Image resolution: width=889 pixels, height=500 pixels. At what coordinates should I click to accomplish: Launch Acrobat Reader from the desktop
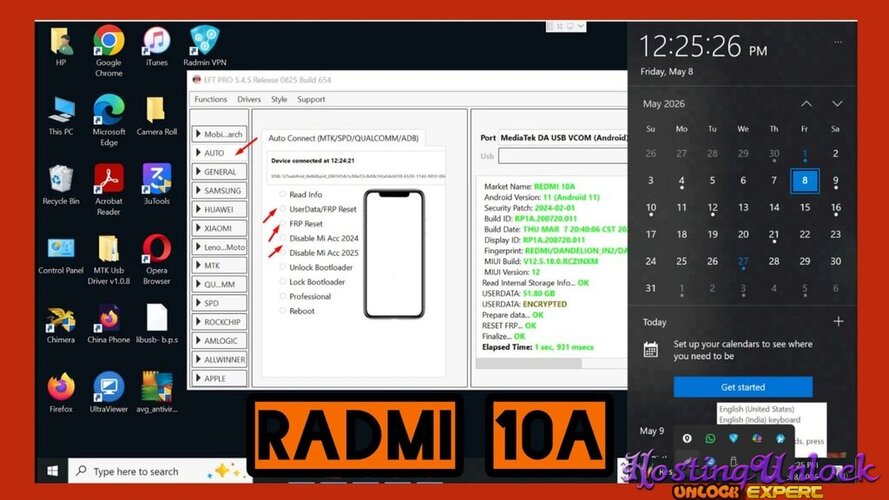coord(108,190)
